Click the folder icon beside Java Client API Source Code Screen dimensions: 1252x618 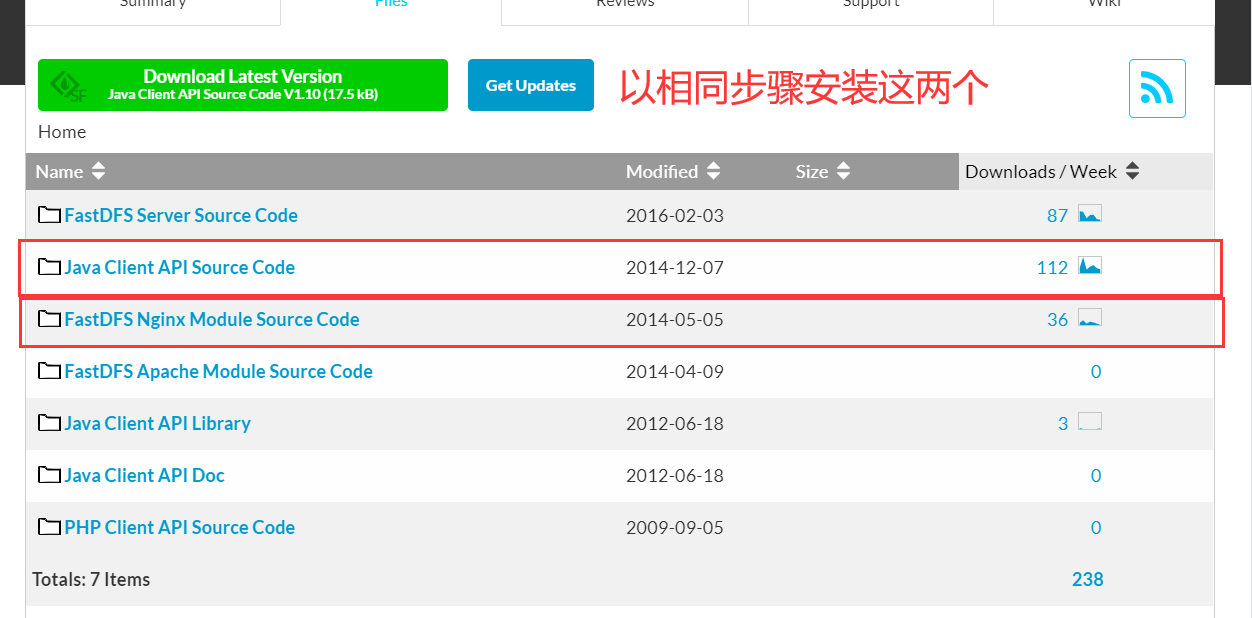(x=49, y=266)
